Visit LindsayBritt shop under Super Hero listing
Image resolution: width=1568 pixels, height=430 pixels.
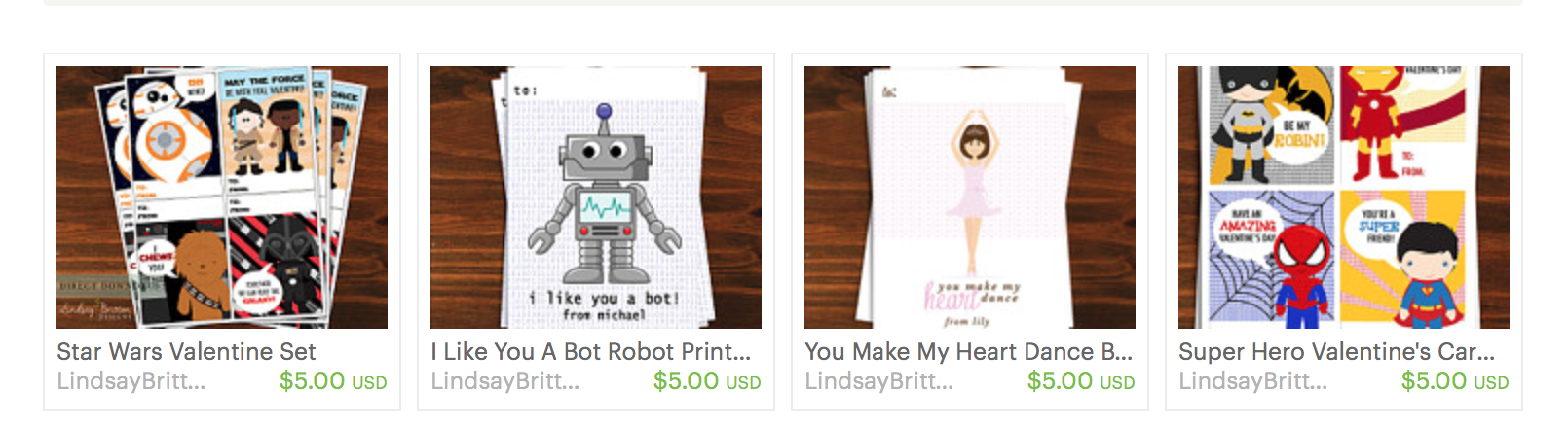tap(1252, 381)
